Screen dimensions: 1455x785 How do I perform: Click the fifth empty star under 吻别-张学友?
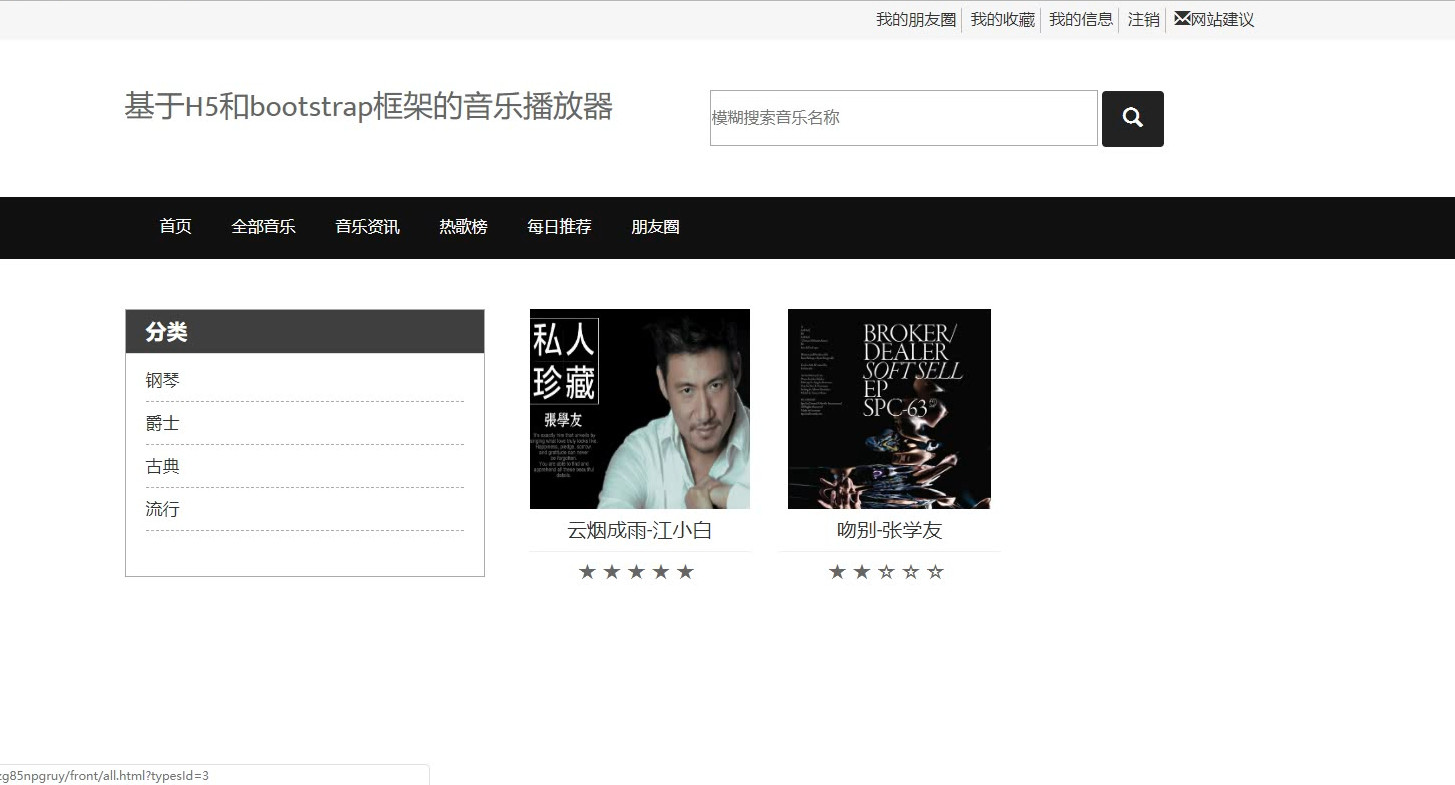935,572
